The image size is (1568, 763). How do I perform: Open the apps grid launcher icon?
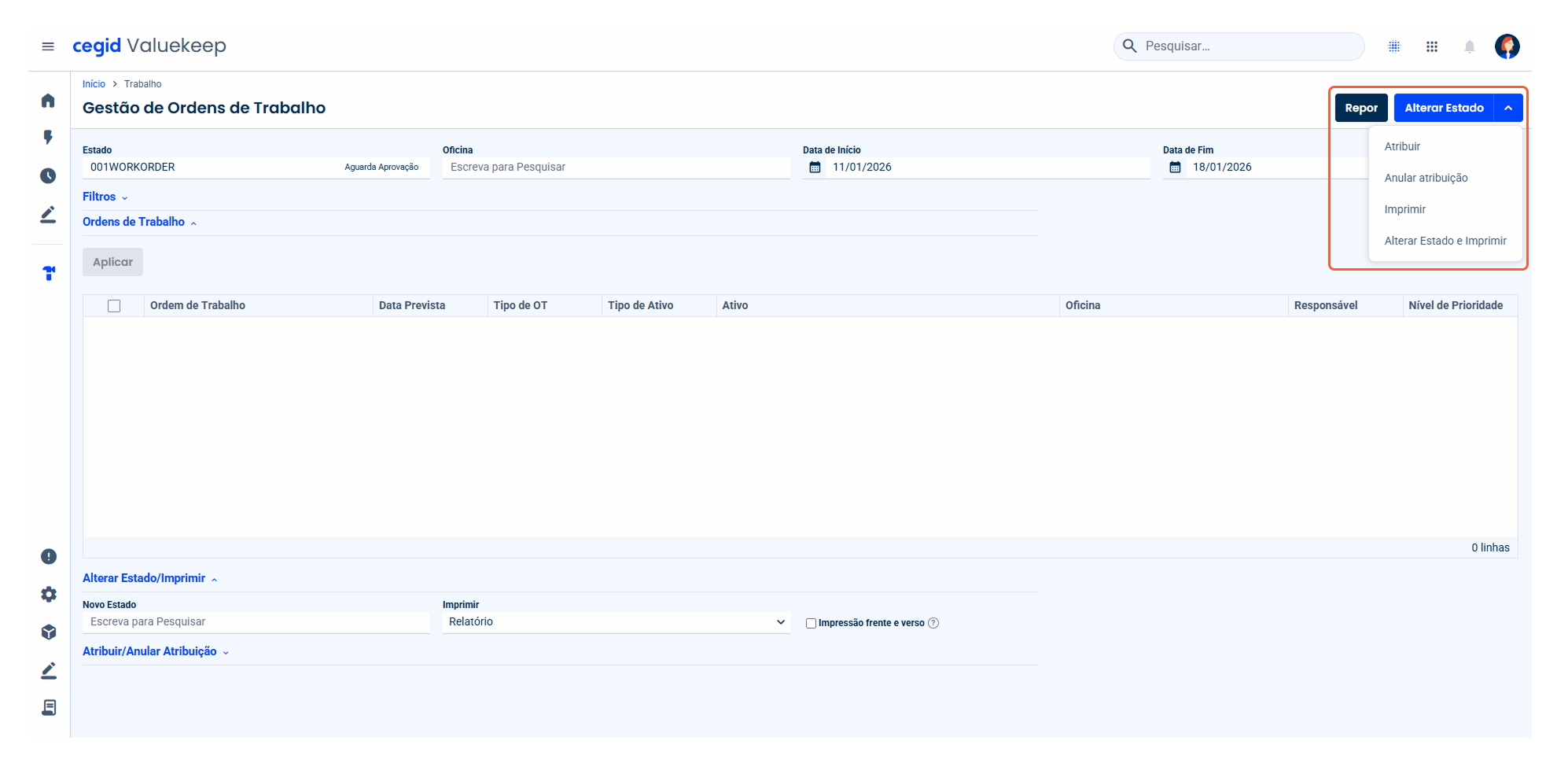tap(1431, 46)
